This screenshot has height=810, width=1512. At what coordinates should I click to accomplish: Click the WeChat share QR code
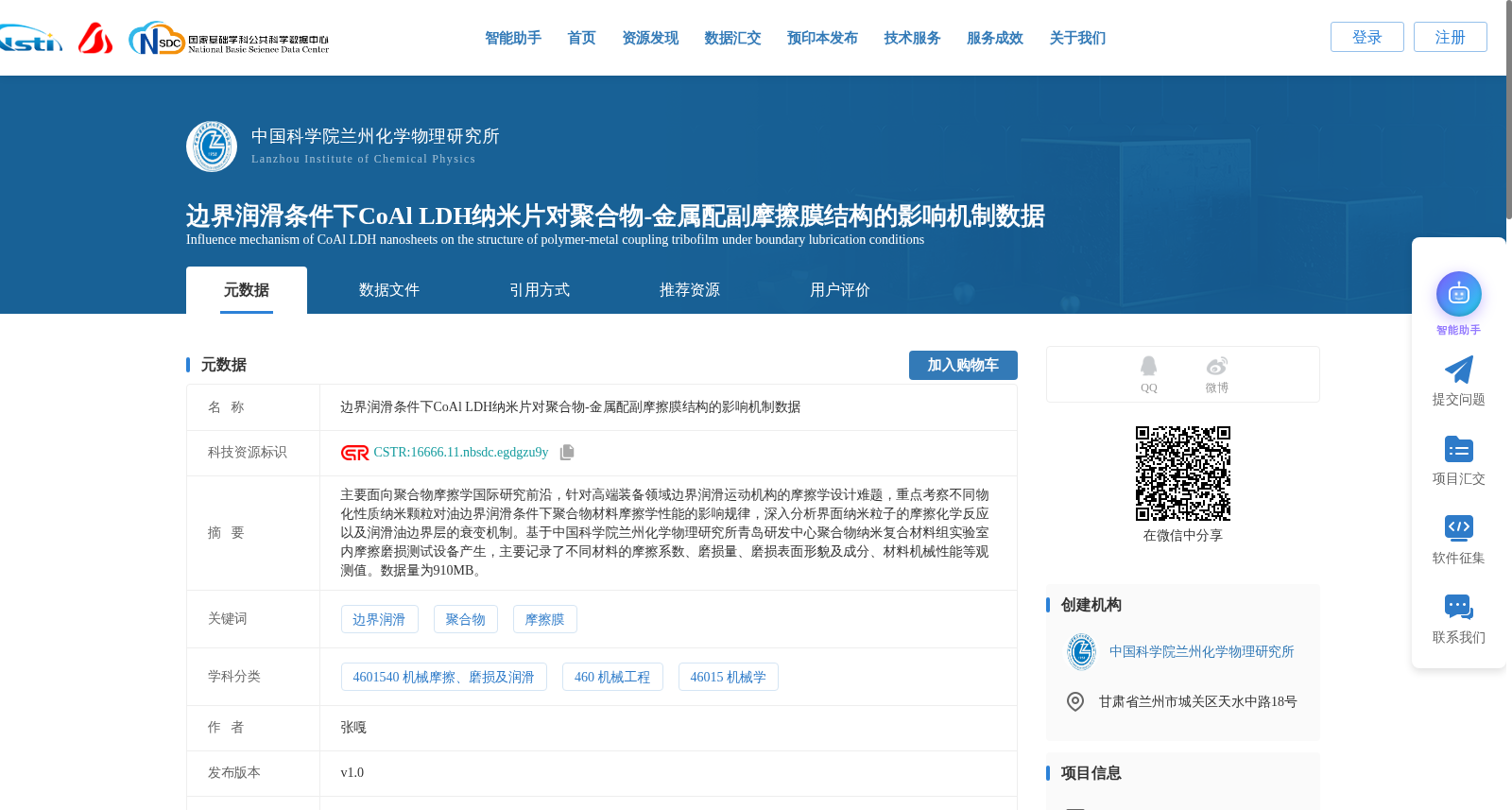1183,474
